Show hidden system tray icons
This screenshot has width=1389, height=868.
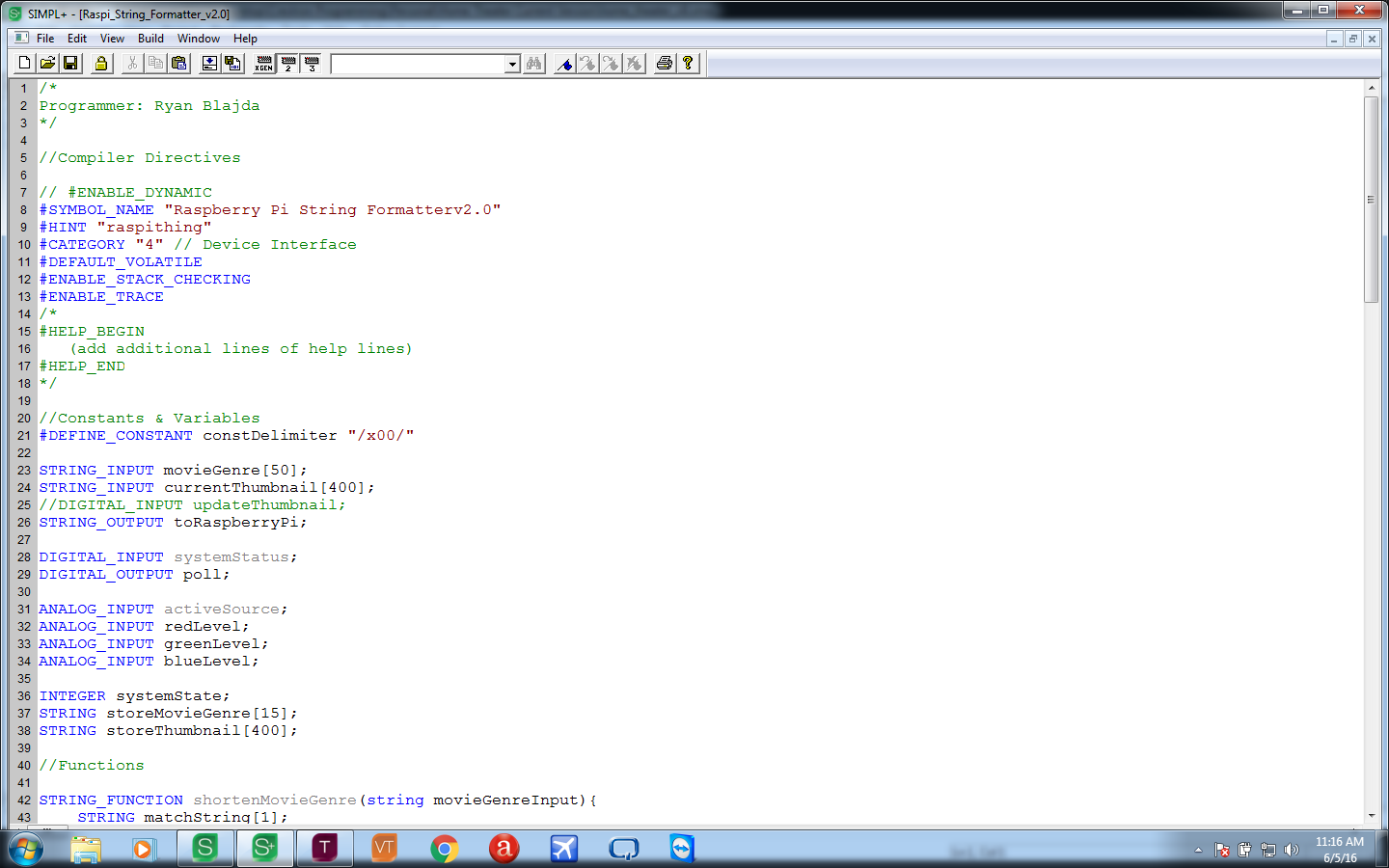click(1198, 850)
